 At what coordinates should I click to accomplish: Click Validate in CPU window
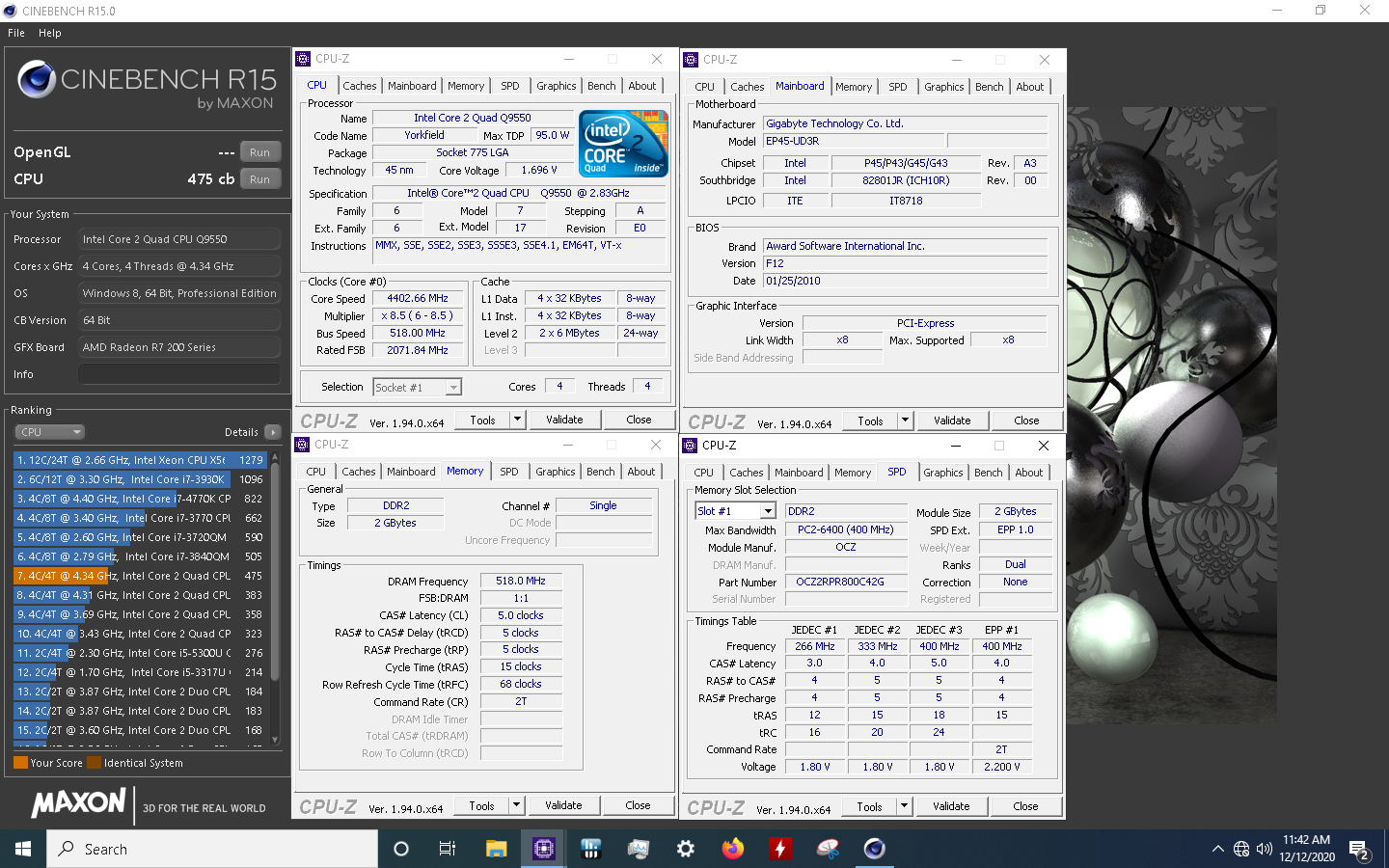pos(564,420)
